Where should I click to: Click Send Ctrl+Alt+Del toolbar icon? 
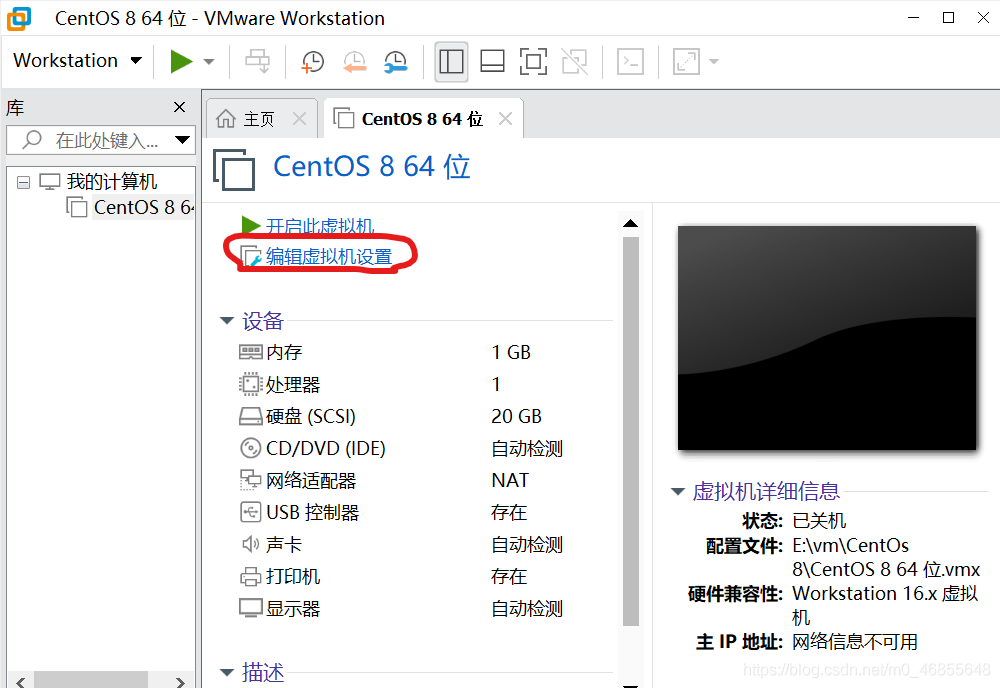[258, 62]
